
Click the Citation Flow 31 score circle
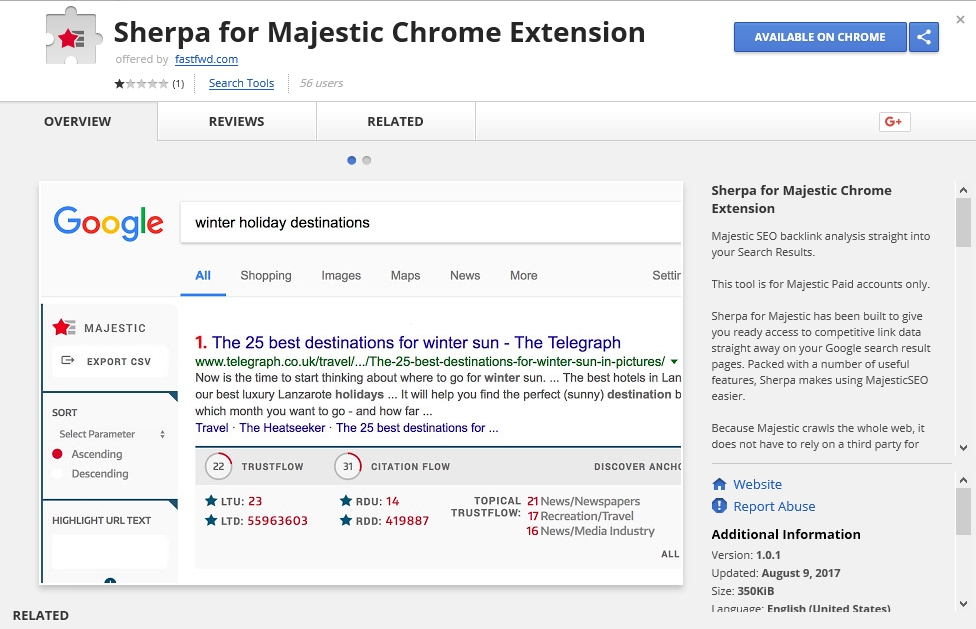[348, 466]
